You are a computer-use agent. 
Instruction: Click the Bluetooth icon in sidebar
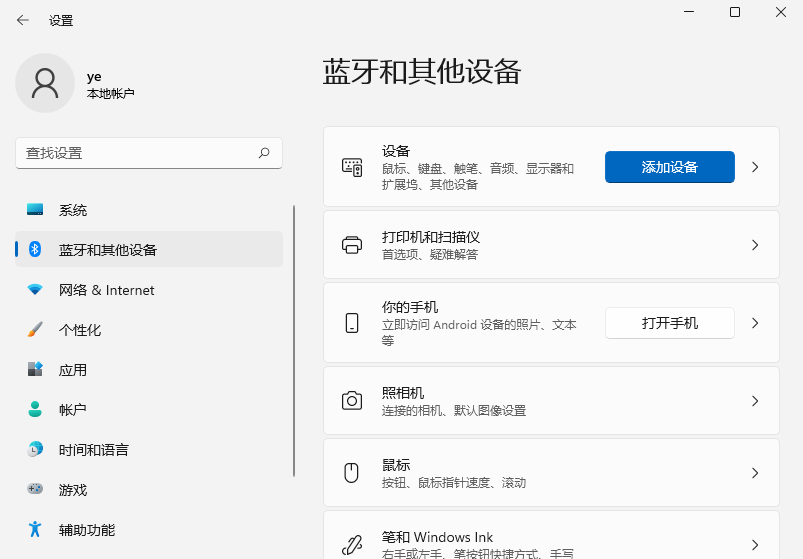35,250
